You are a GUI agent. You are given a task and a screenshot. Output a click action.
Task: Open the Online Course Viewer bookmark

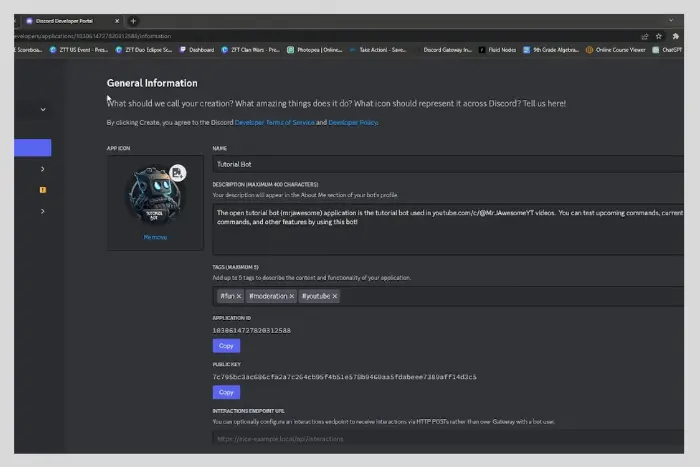(x=616, y=50)
